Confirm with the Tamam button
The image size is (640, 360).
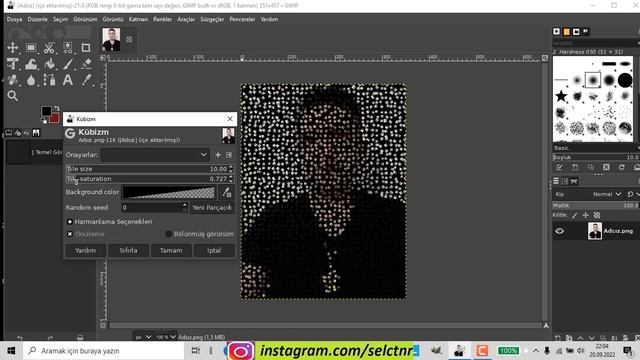coord(171,251)
